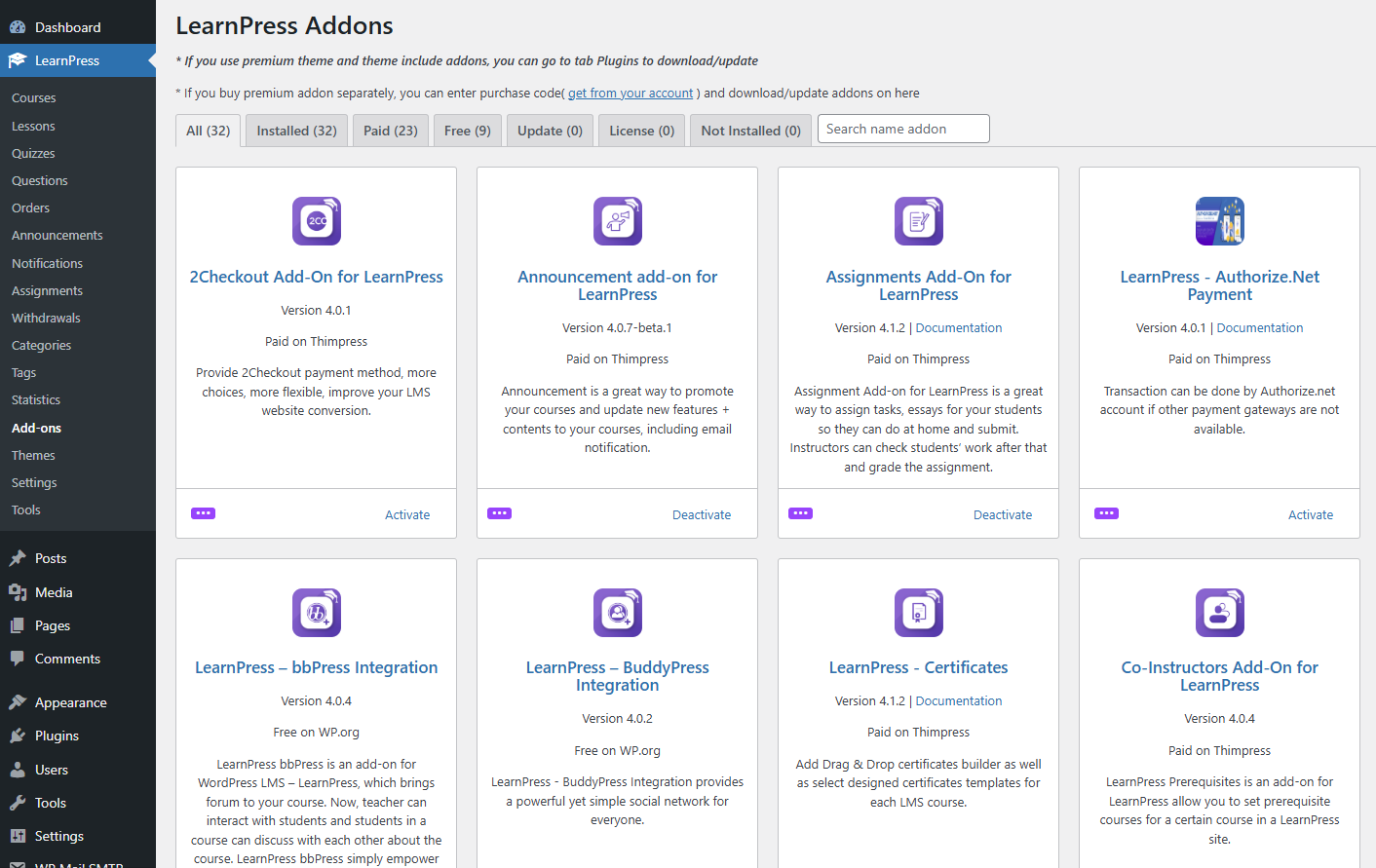Click the Appearance brush icon
Viewport: 1376px width, 868px height.
(18, 702)
